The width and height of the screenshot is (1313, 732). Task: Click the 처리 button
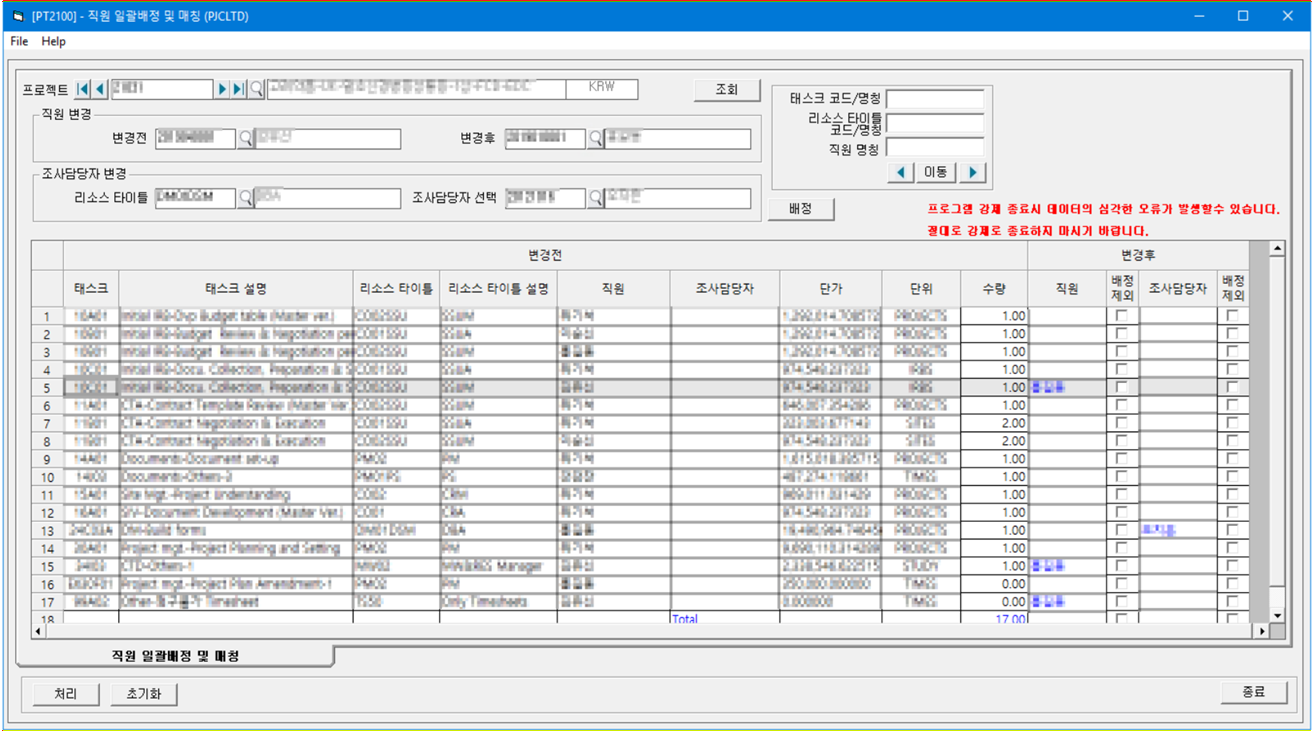pos(66,693)
